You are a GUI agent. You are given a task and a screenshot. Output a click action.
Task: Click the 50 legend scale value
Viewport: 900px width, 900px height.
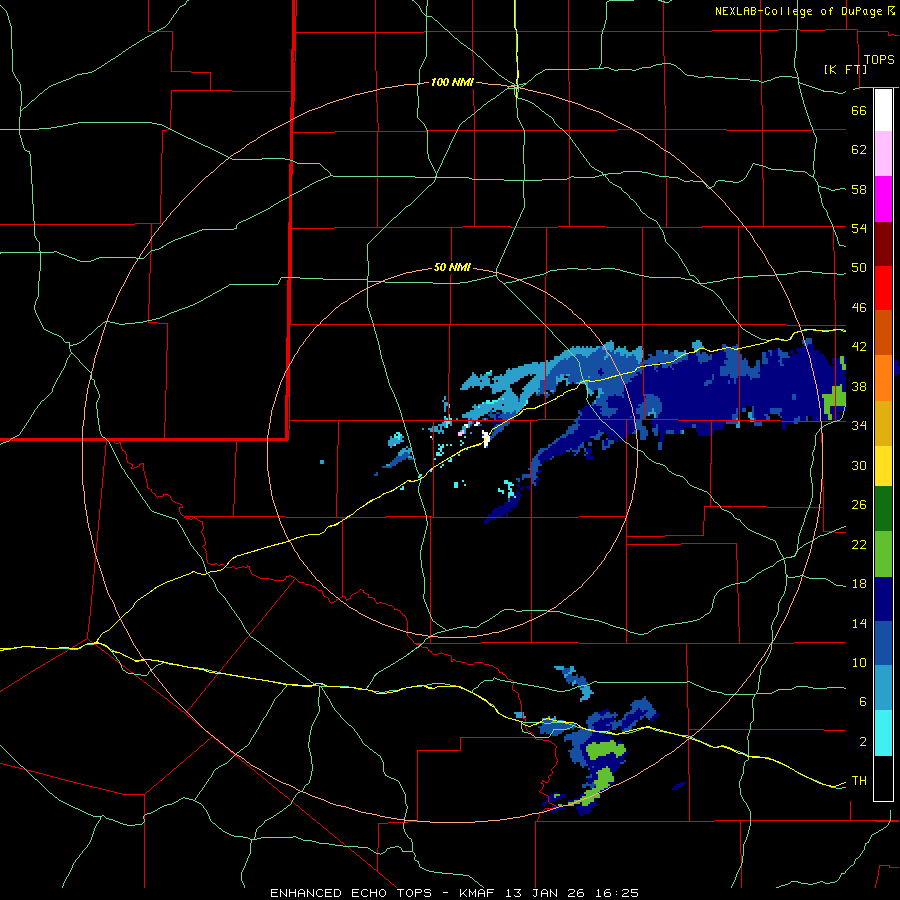(859, 268)
